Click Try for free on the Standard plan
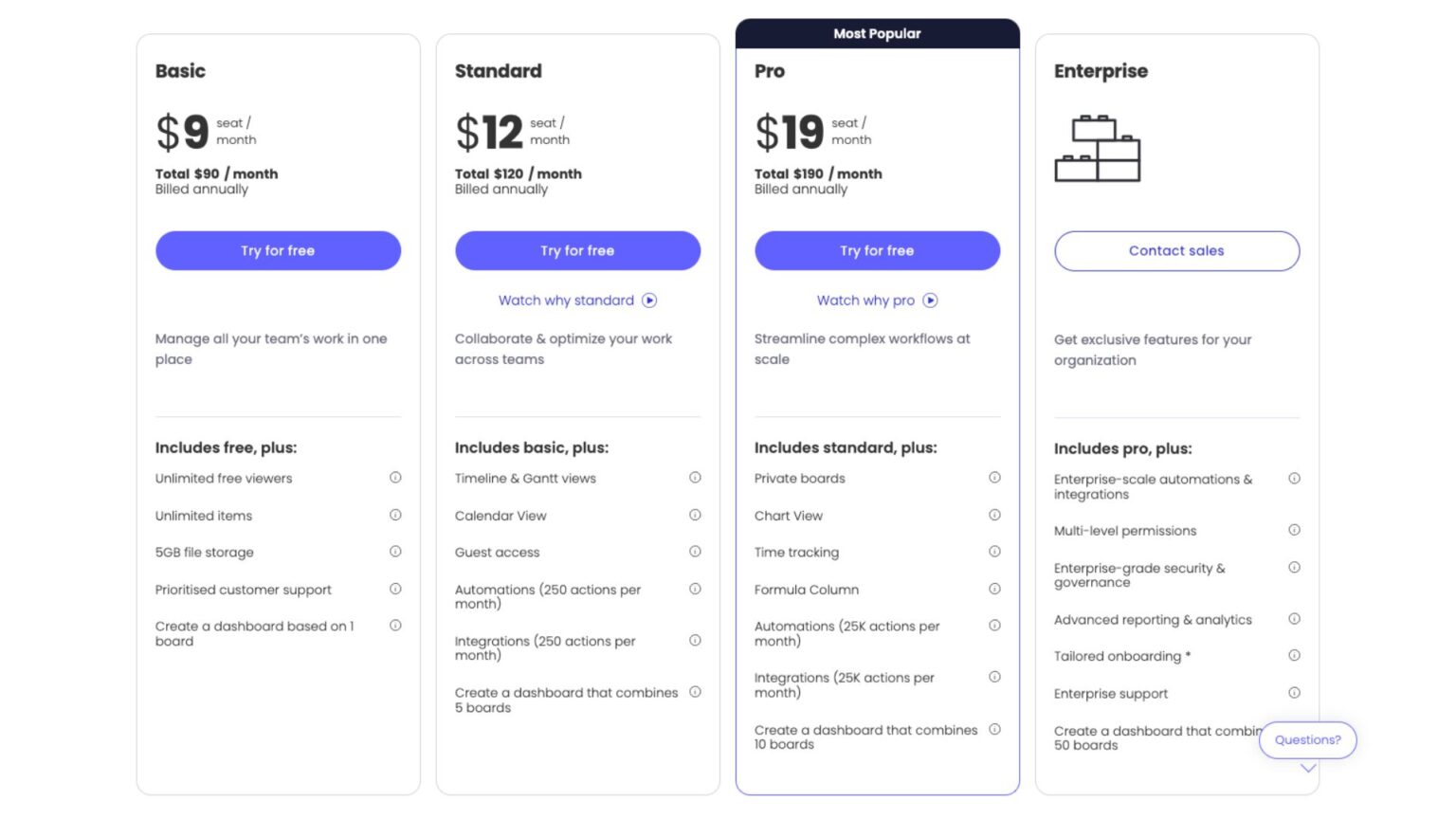Viewport: 1456px width, 819px height. (x=577, y=250)
